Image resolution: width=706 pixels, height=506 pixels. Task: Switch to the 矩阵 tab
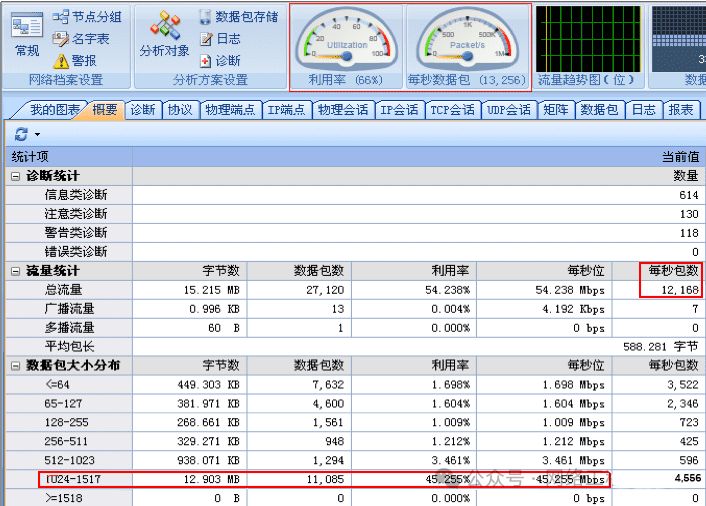[x=556, y=109]
